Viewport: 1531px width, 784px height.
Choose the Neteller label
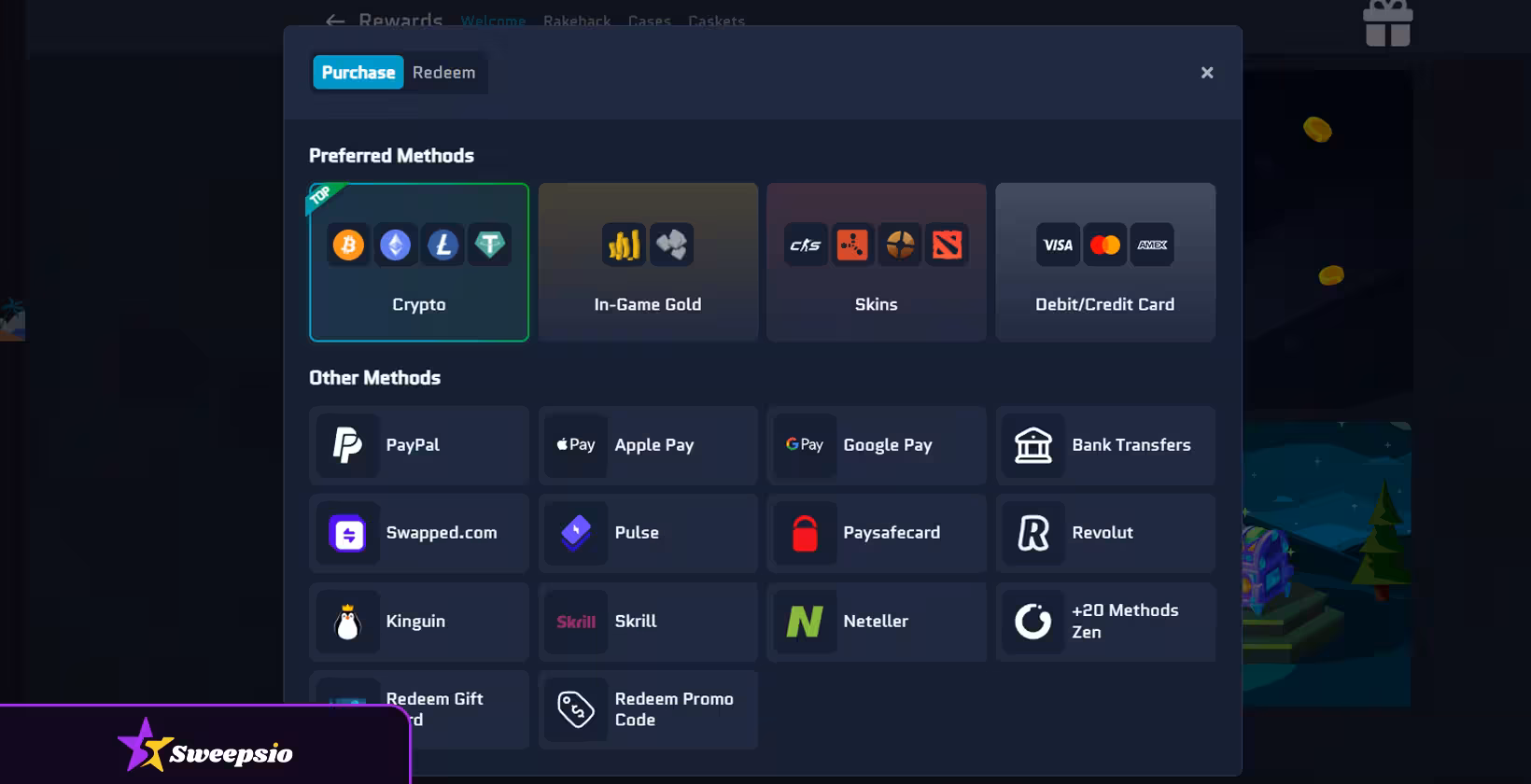(876, 622)
